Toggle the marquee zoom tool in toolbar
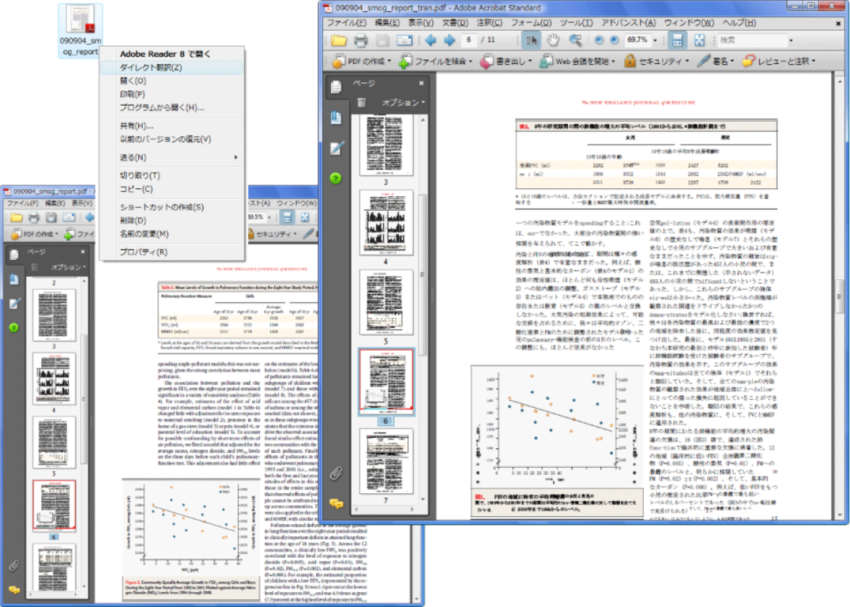The width and height of the screenshot is (850, 607). coord(574,40)
